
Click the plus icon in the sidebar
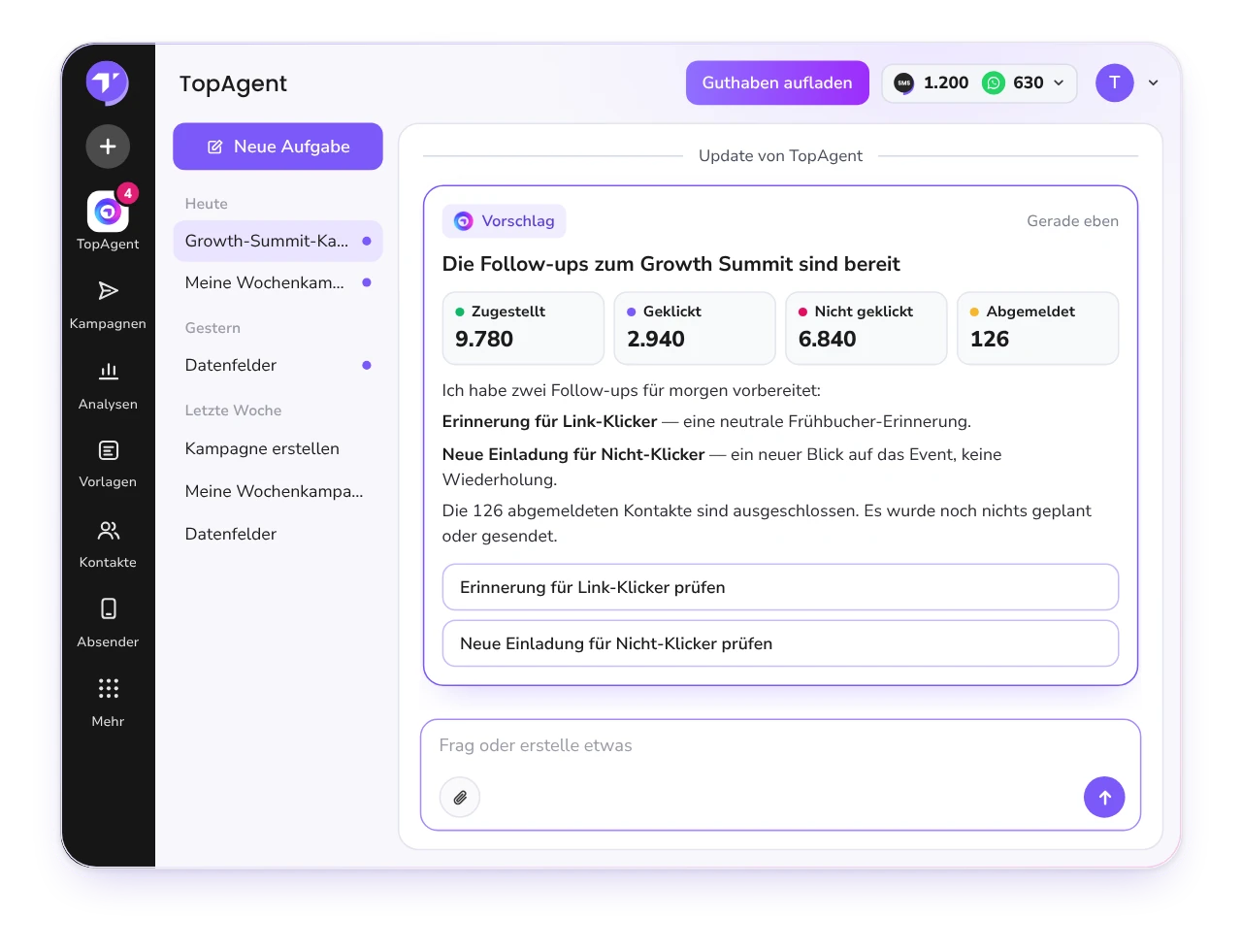click(108, 147)
